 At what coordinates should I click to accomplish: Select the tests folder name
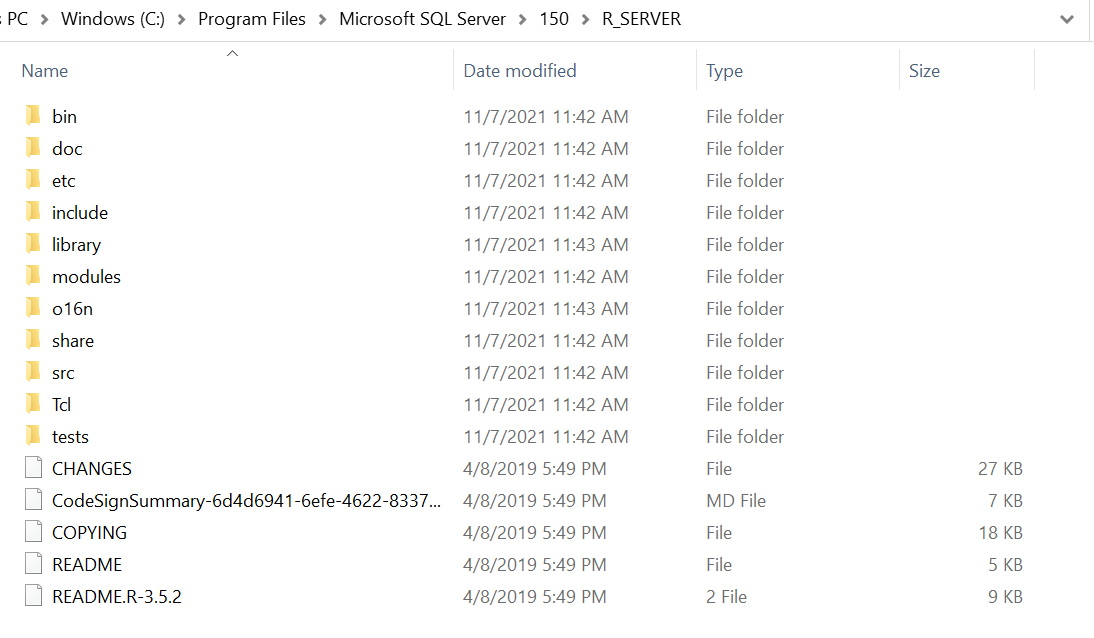70,438
